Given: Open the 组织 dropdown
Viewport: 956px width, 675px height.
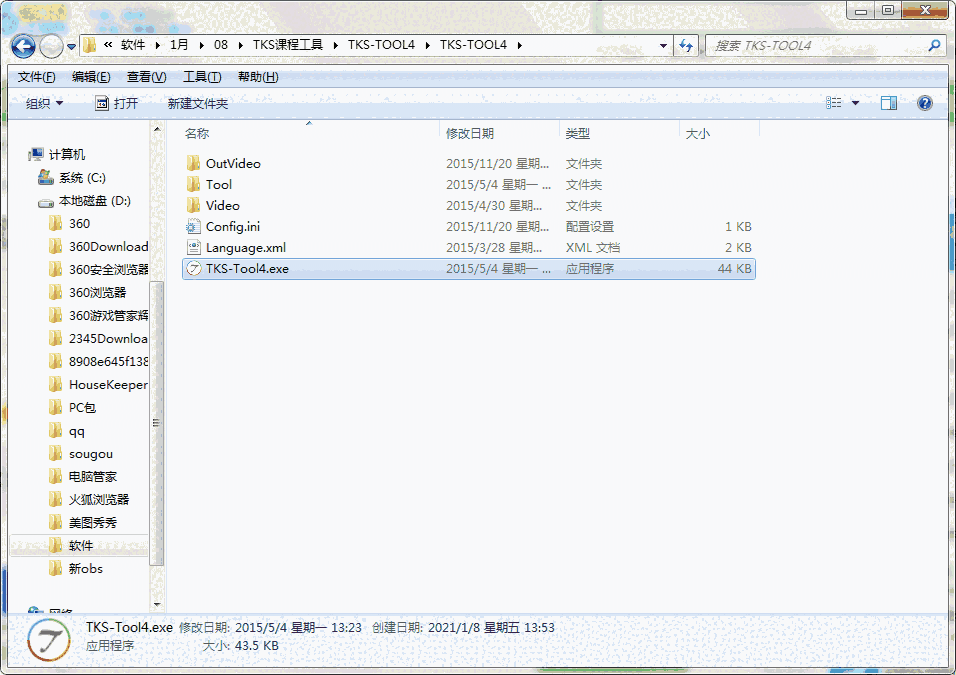Looking at the screenshot, I should pos(44,104).
